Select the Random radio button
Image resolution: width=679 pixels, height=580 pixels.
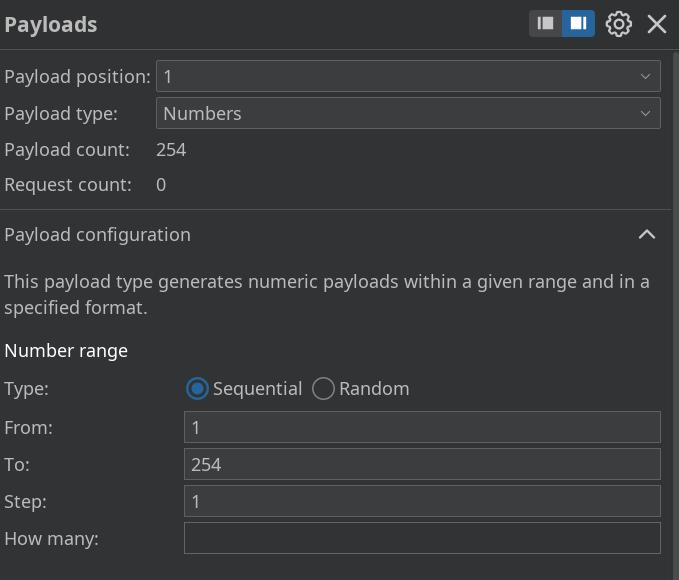(323, 388)
